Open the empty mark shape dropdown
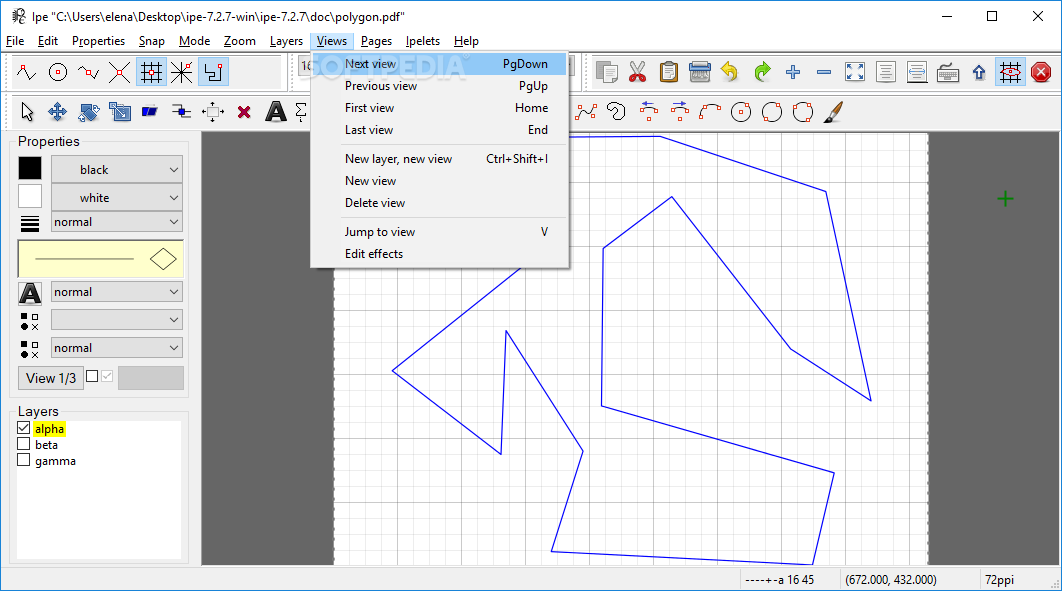This screenshot has height=591, width=1062. pos(117,320)
